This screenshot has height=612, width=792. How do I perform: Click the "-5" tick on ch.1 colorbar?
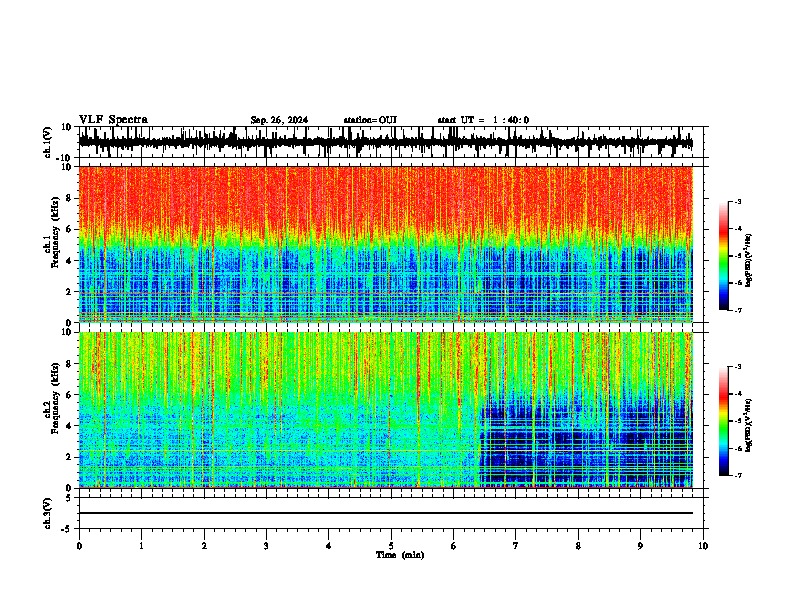coord(738,256)
